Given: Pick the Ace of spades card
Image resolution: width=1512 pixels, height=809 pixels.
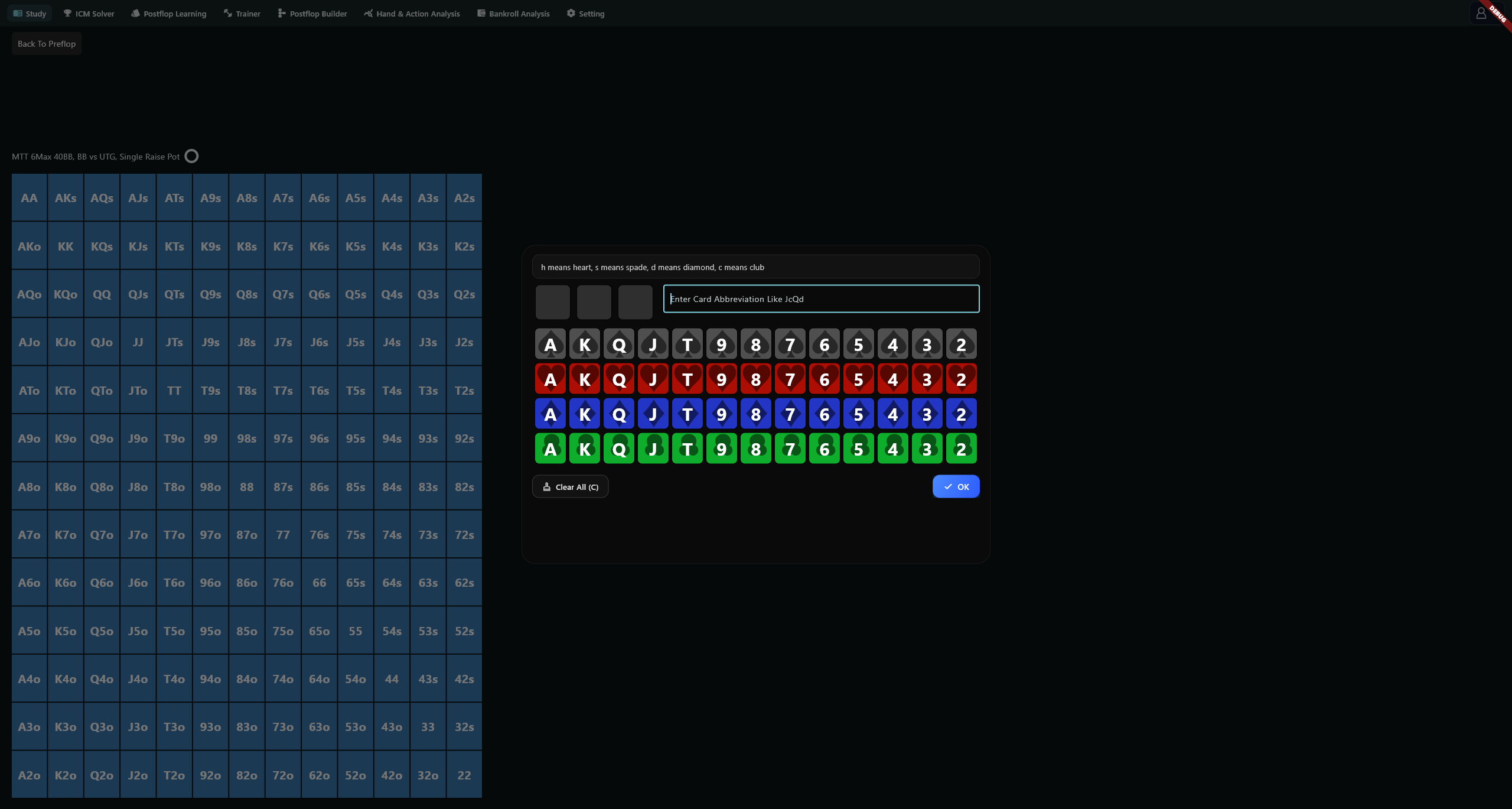Looking at the screenshot, I should click(550, 344).
